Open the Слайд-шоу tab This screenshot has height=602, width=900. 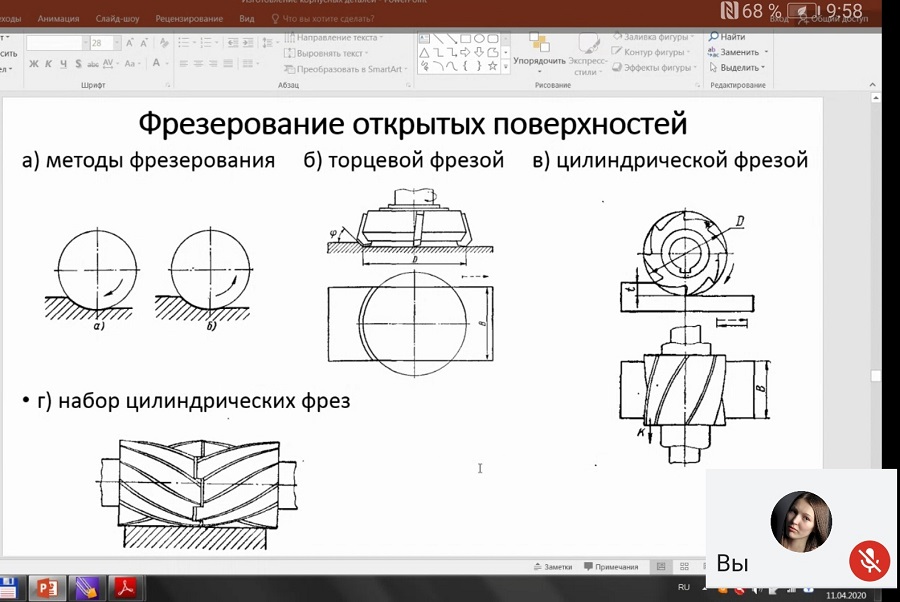pyautogui.click(x=118, y=18)
